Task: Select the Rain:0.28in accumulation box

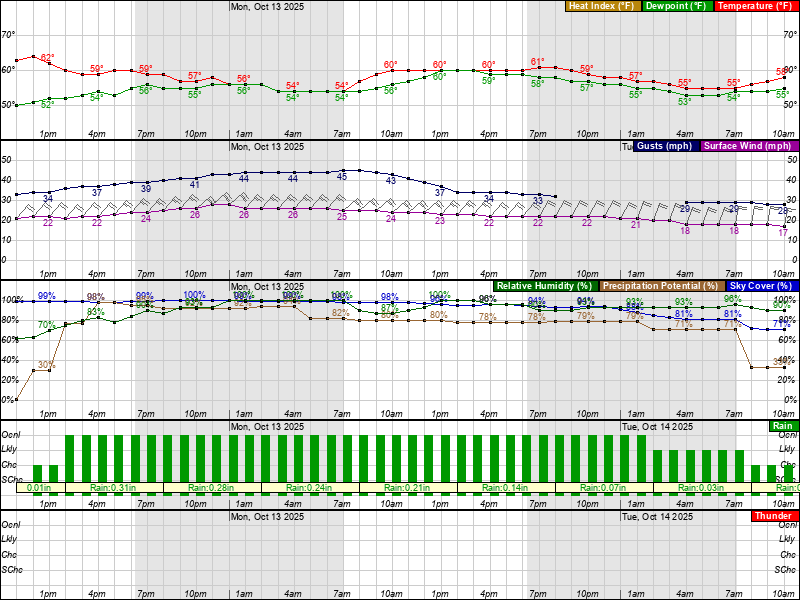Action: [211, 488]
